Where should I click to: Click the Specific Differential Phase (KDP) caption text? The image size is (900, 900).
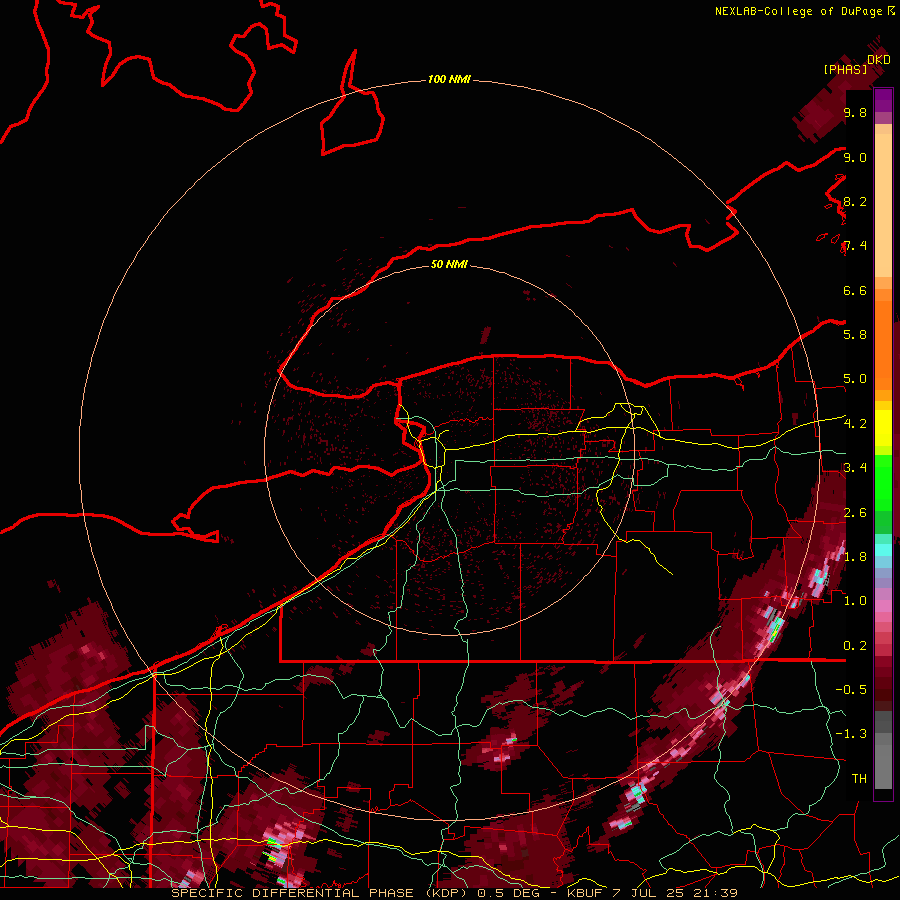coord(319,893)
